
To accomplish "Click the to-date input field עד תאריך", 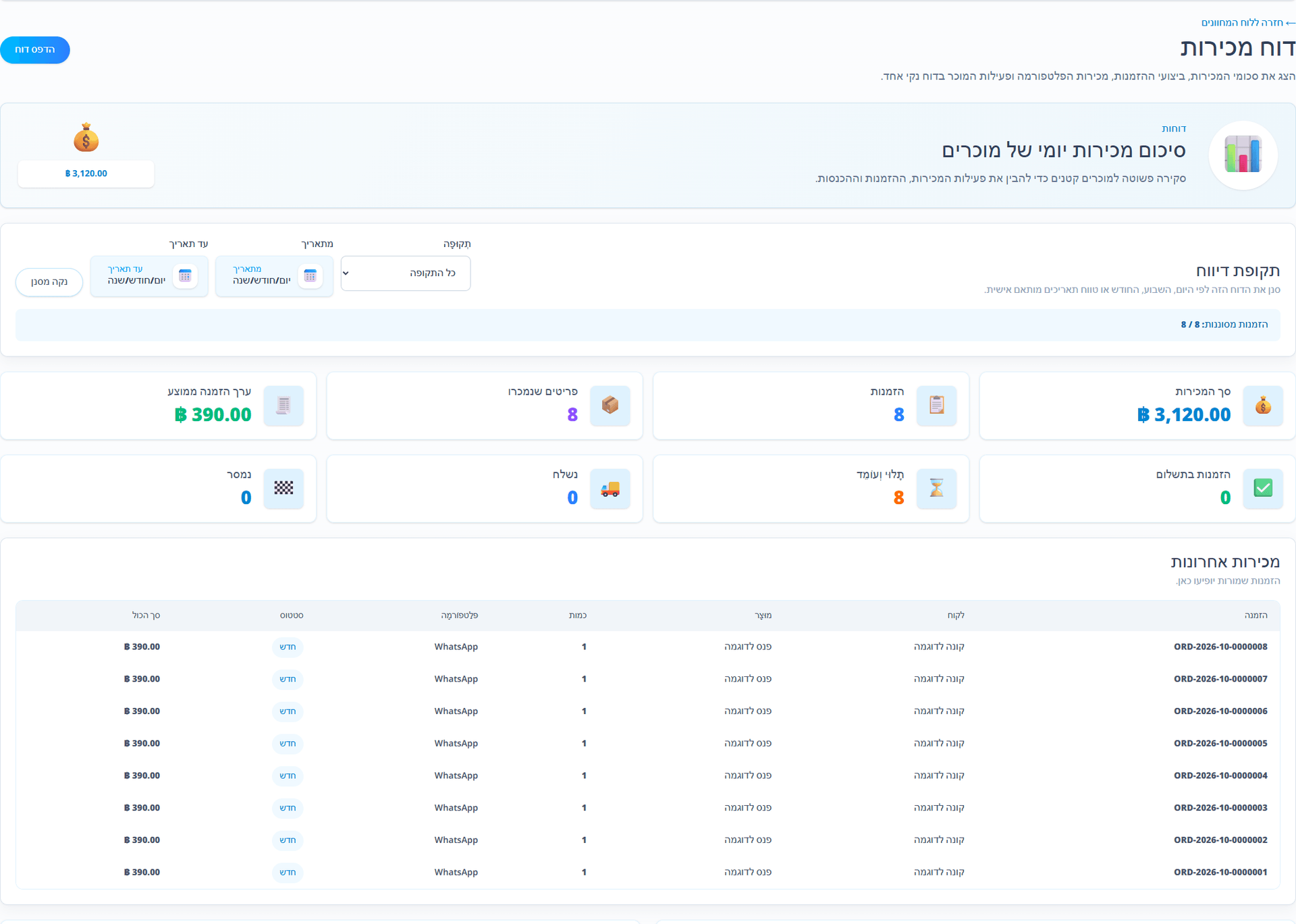I will click(149, 276).
